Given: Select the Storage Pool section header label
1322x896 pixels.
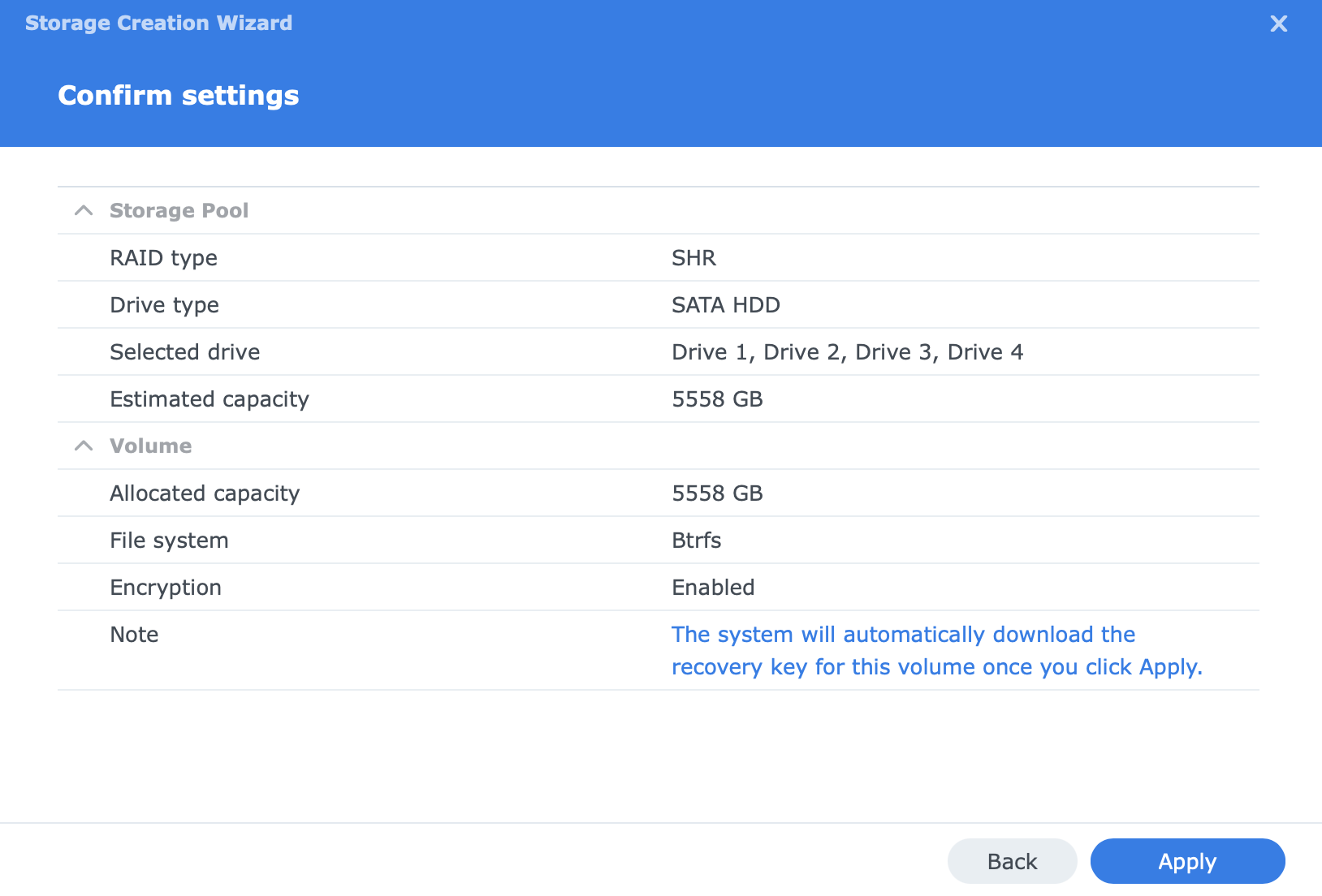Looking at the screenshot, I should click(179, 211).
